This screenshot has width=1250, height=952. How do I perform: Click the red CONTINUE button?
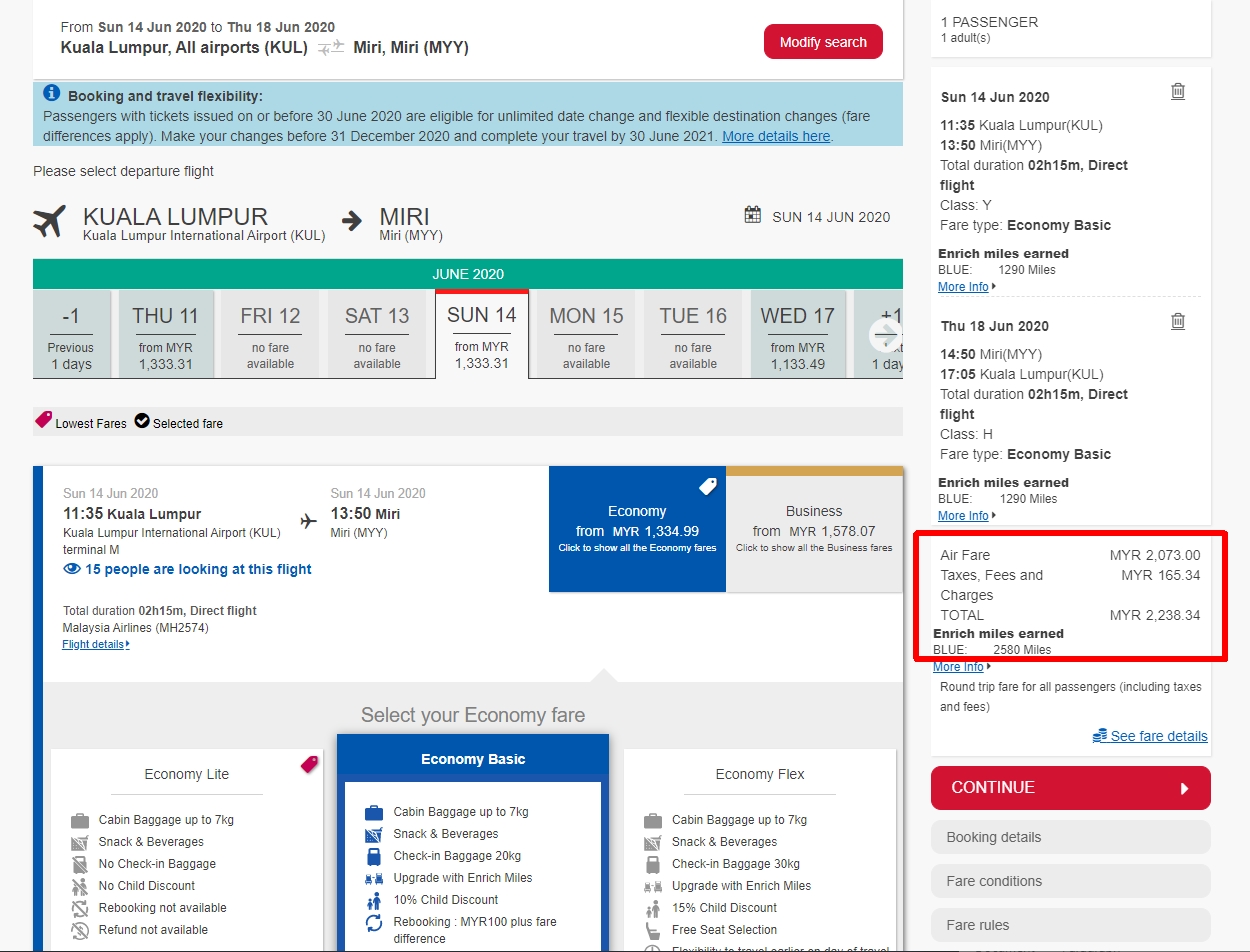click(x=1070, y=788)
